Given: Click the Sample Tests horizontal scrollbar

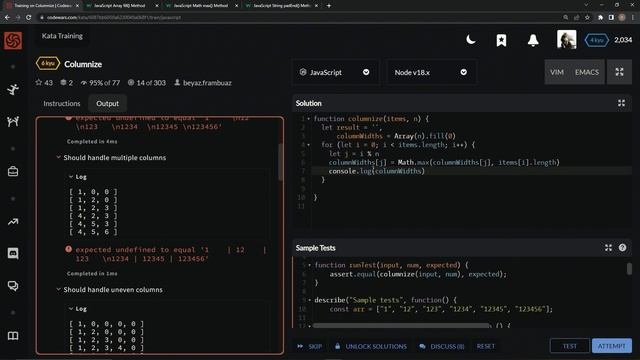Looking at the screenshot, I should coord(402,326).
